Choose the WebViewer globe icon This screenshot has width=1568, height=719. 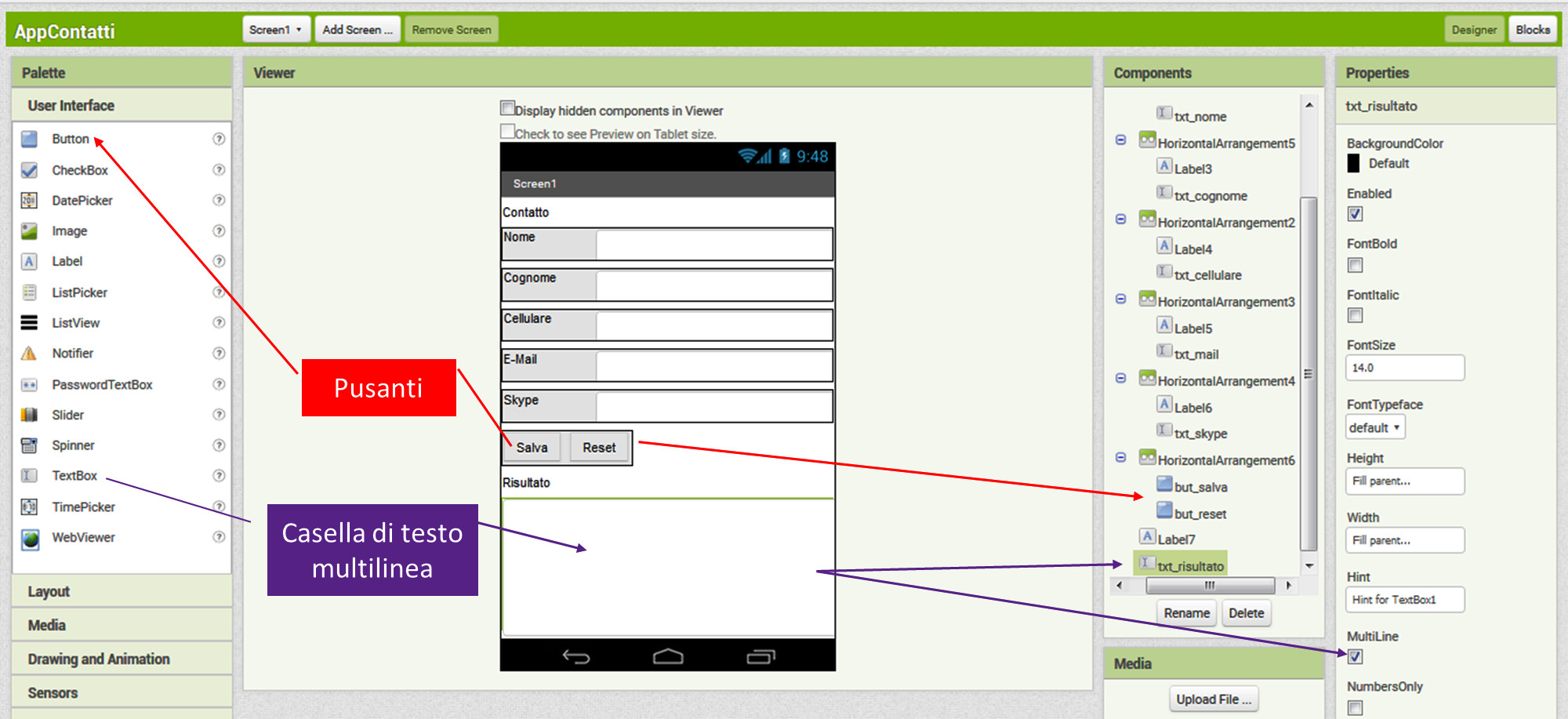click(x=30, y=539)
